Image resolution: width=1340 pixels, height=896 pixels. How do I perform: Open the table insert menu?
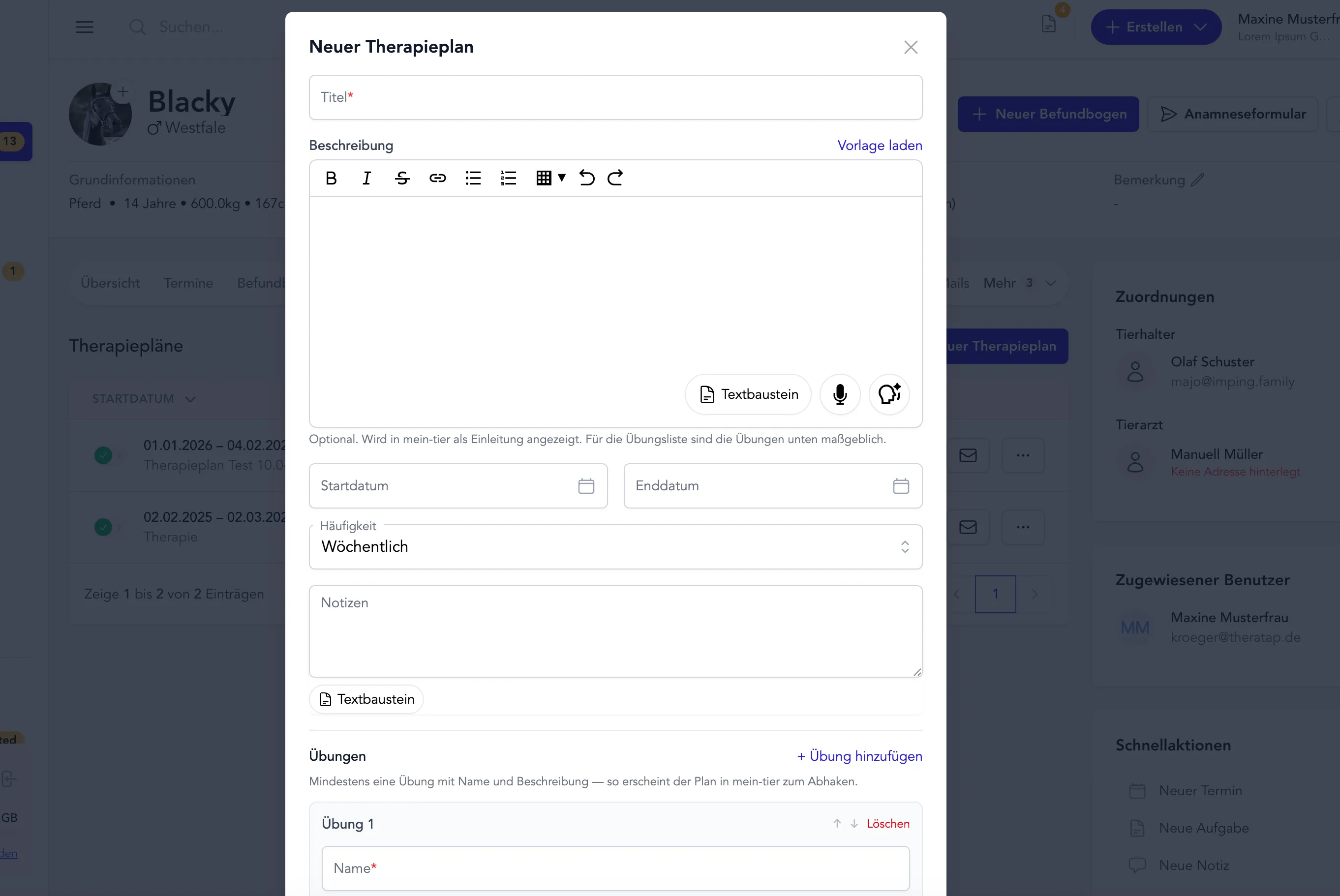550,179
